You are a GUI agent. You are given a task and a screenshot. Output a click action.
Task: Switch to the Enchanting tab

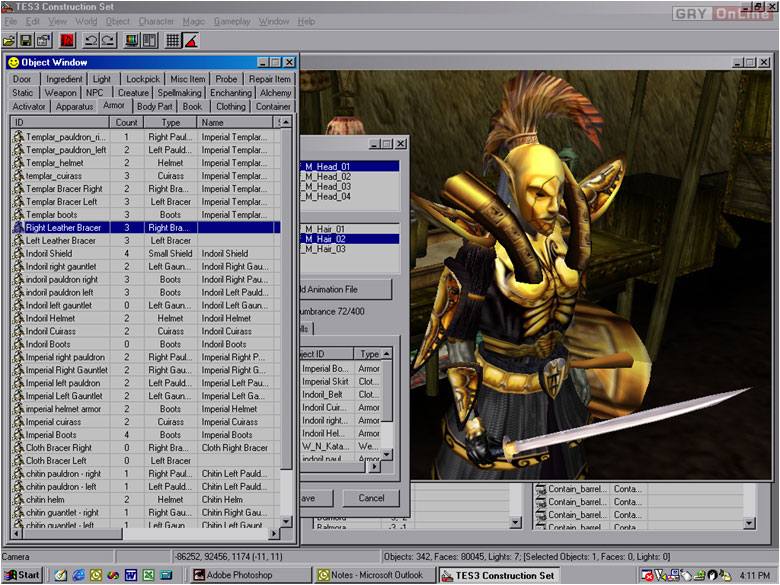231,93
